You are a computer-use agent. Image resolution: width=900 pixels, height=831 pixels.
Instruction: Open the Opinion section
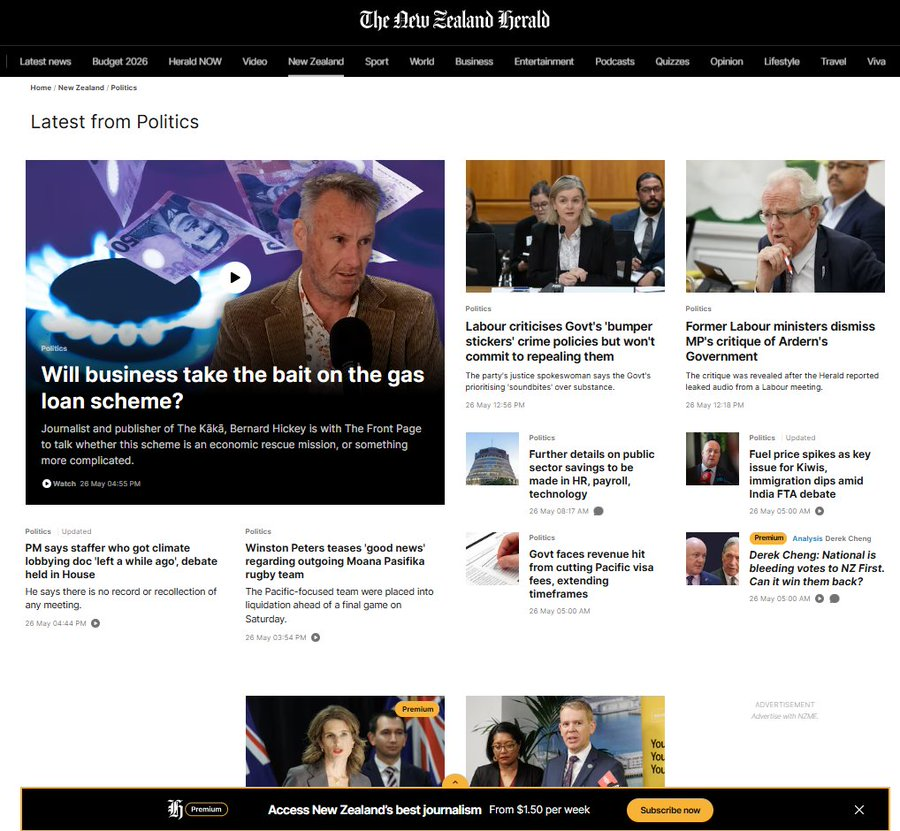727,61
